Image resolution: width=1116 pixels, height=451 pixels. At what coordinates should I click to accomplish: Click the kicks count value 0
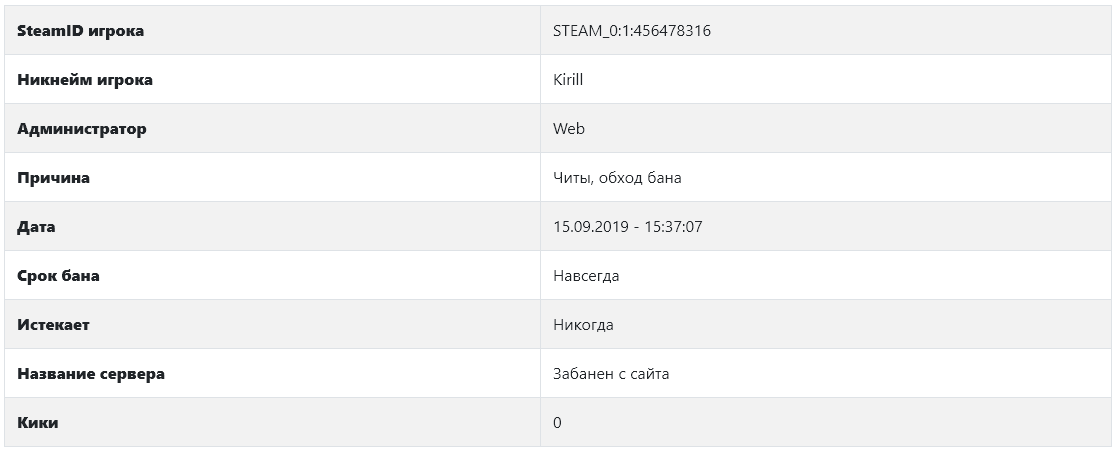[x=557, y=423]
